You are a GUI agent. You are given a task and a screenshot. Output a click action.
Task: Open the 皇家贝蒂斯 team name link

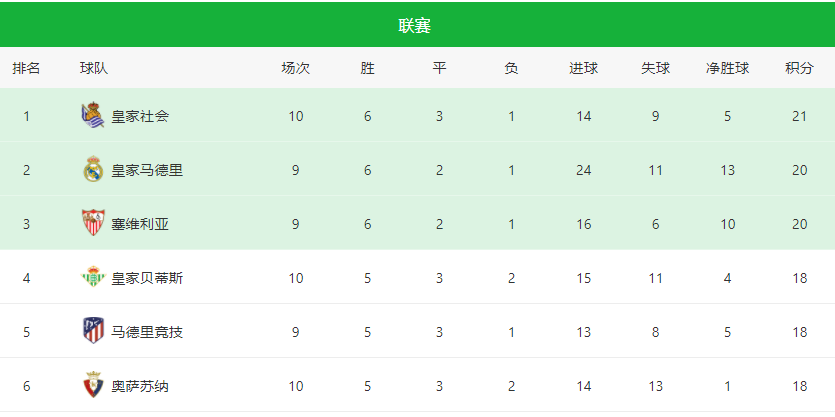(147, 278)
